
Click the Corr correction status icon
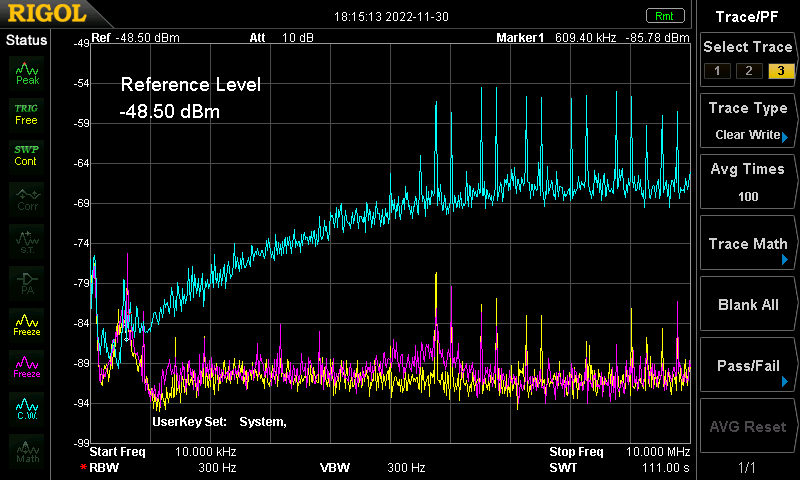pos(27,199)
